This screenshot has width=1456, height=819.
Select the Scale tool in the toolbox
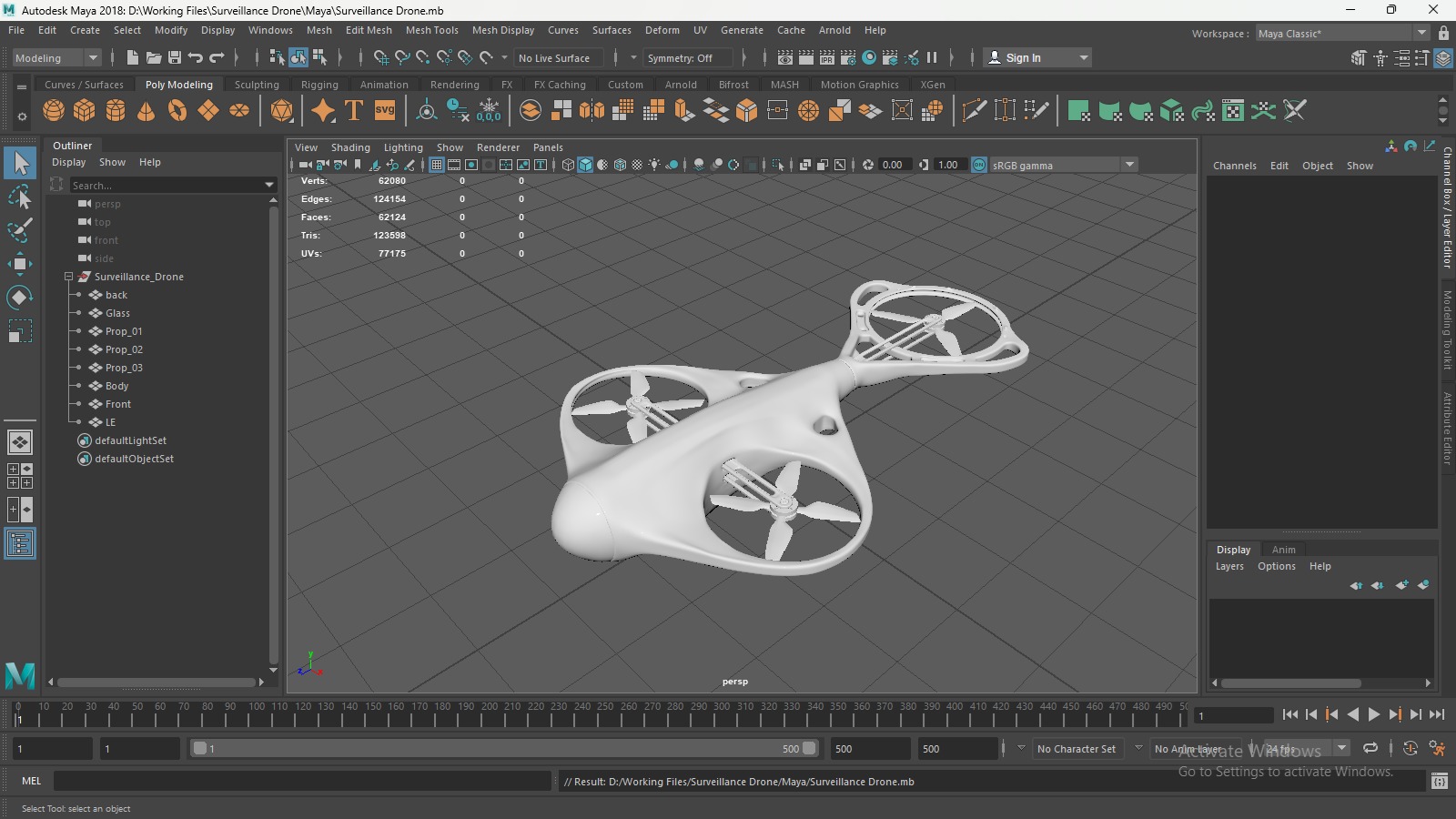tap(20, 331)
